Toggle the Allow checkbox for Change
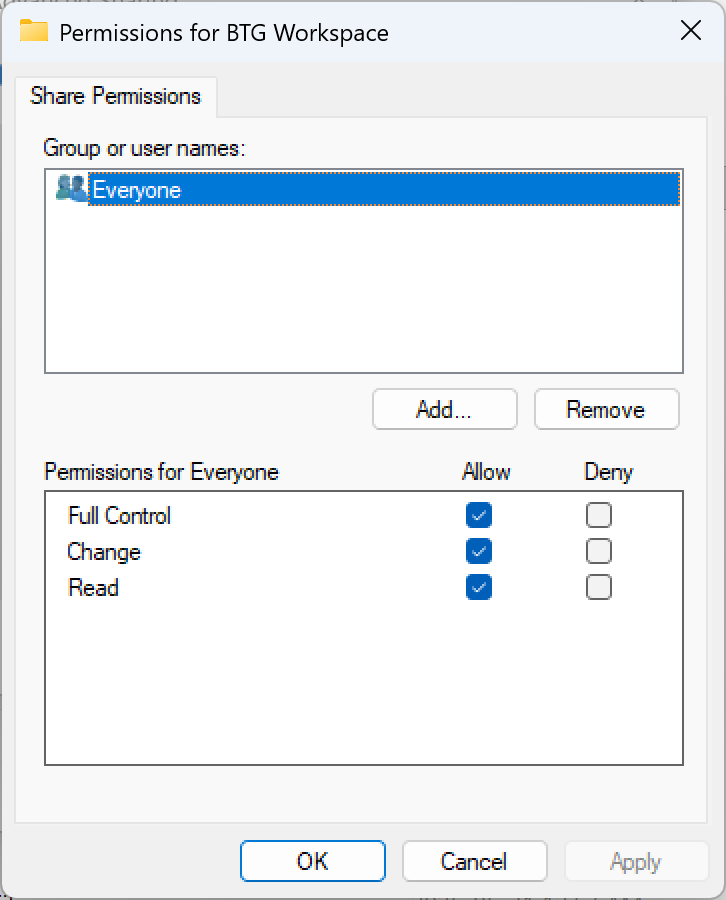 pyautogui.click(x=479, y=551)
